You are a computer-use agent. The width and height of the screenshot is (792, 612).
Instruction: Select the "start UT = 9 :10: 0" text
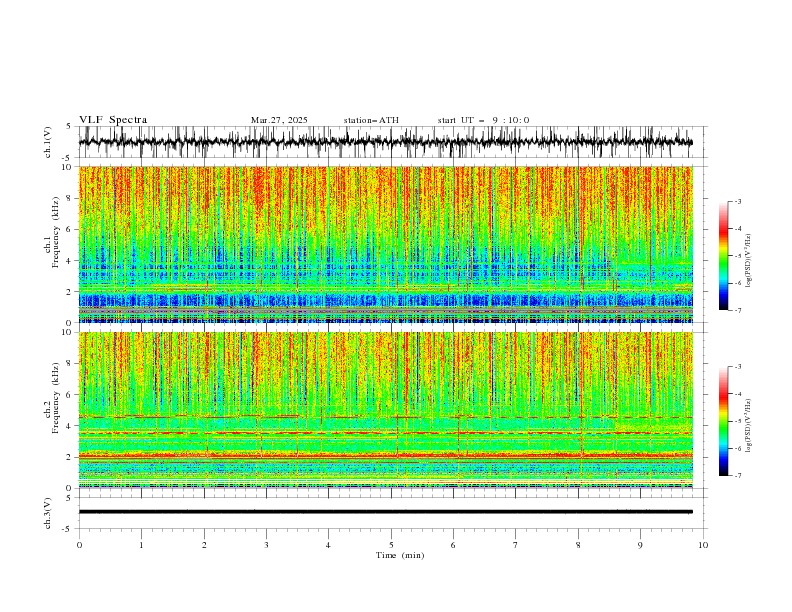(483, 120)
